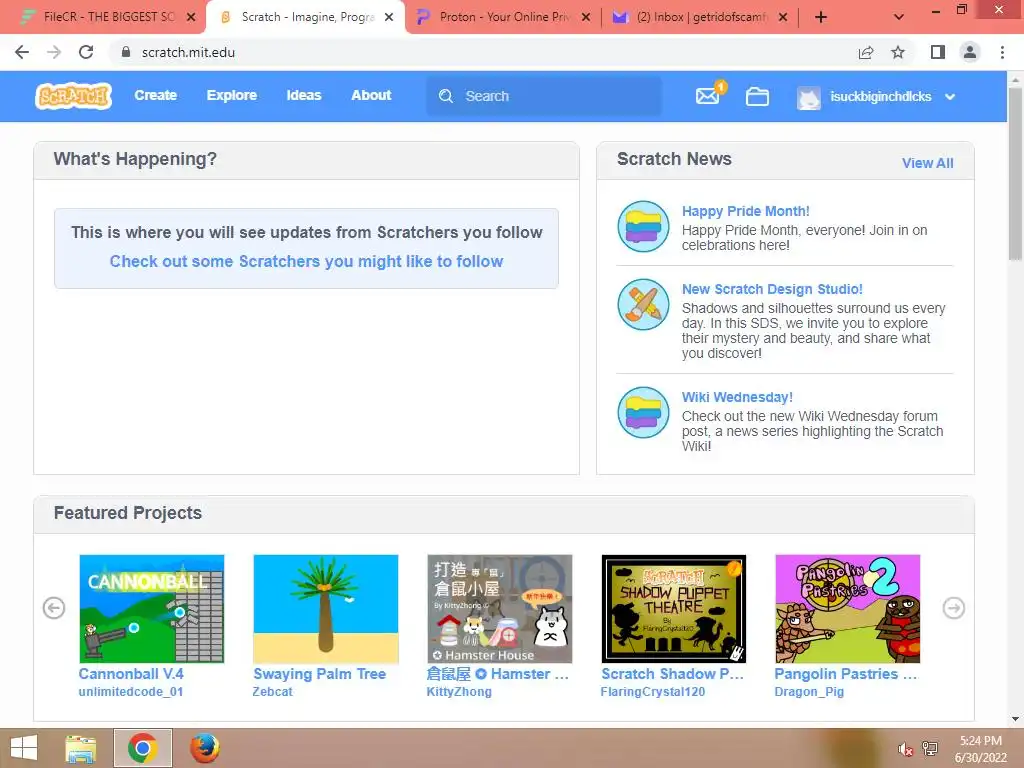Click 'Check out some Scratchers' link
Screen dimensions: 1024x768
[x=306, y=261]
